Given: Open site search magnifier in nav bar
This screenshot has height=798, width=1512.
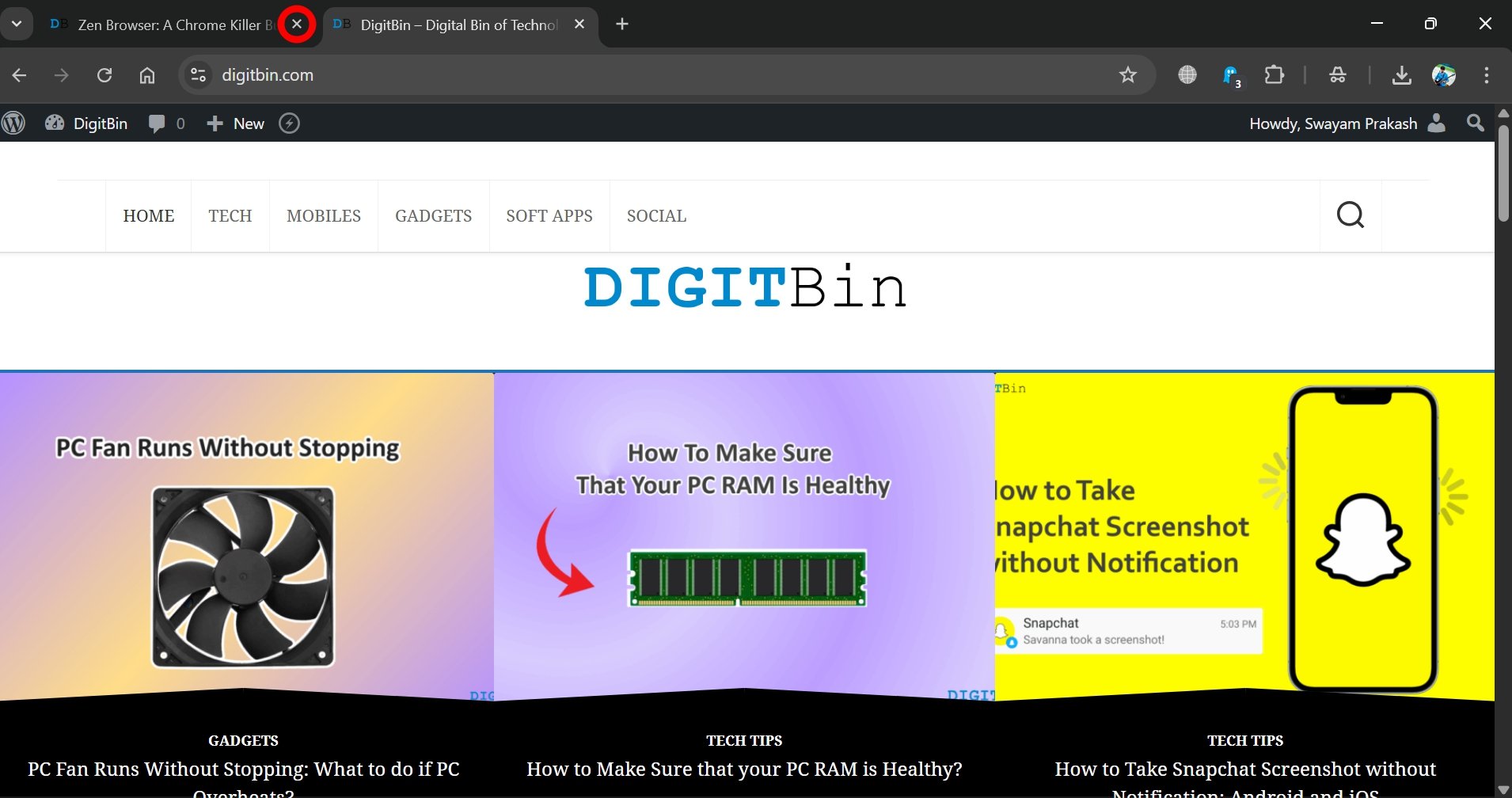Looking at the screenshot, I should pyautogui.click(x=1351, y=215).
